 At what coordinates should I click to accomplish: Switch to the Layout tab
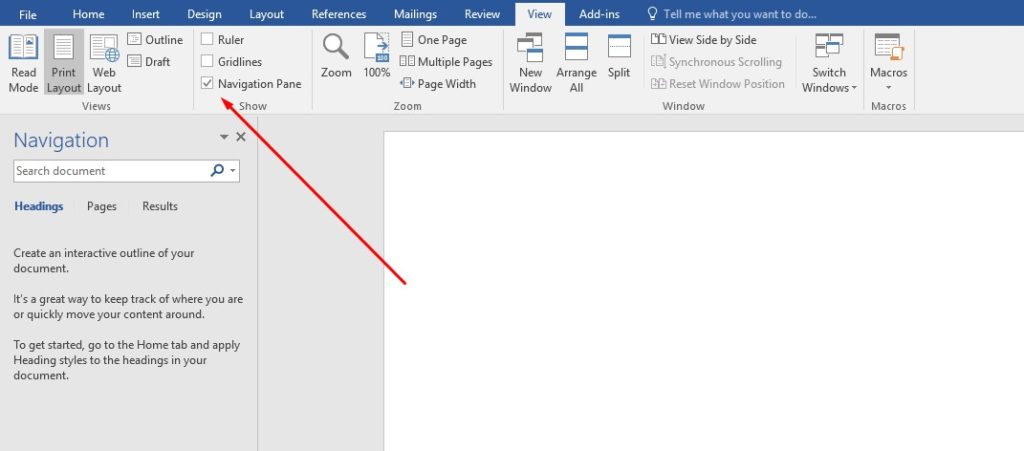[x=266, y=14]
